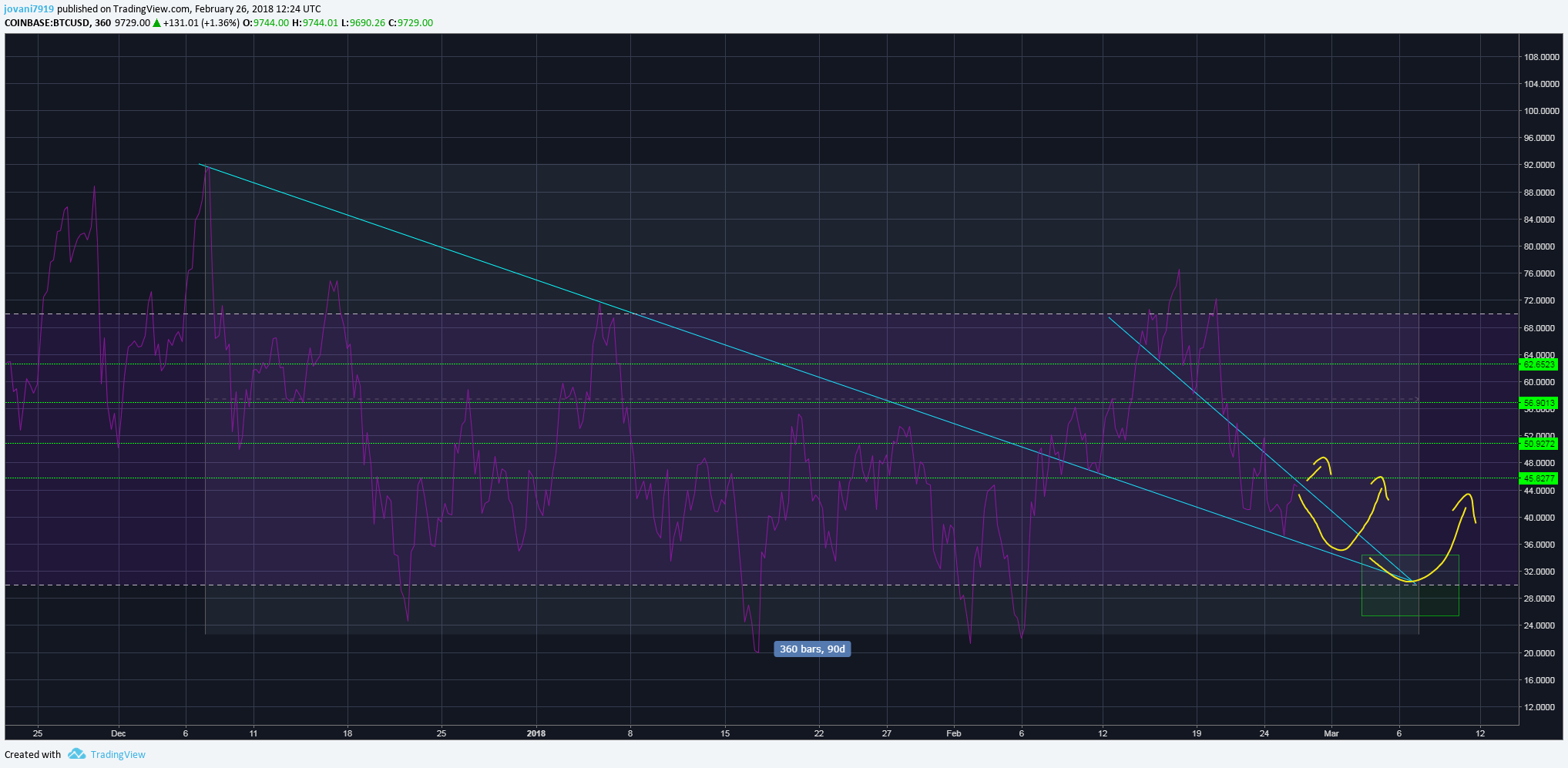Click the C:9729.00 close value

tap(411, 23)
